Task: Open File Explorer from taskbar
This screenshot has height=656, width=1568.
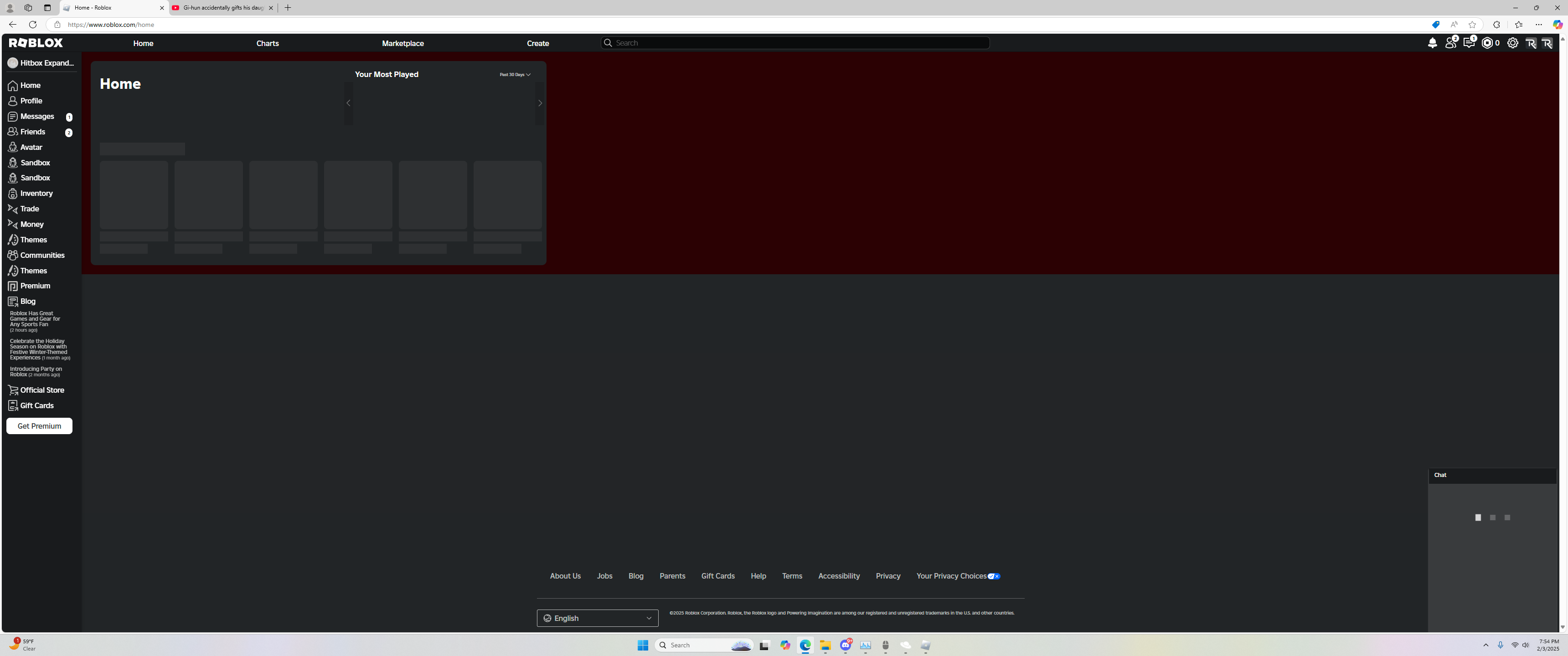Action: click(825, 646)
